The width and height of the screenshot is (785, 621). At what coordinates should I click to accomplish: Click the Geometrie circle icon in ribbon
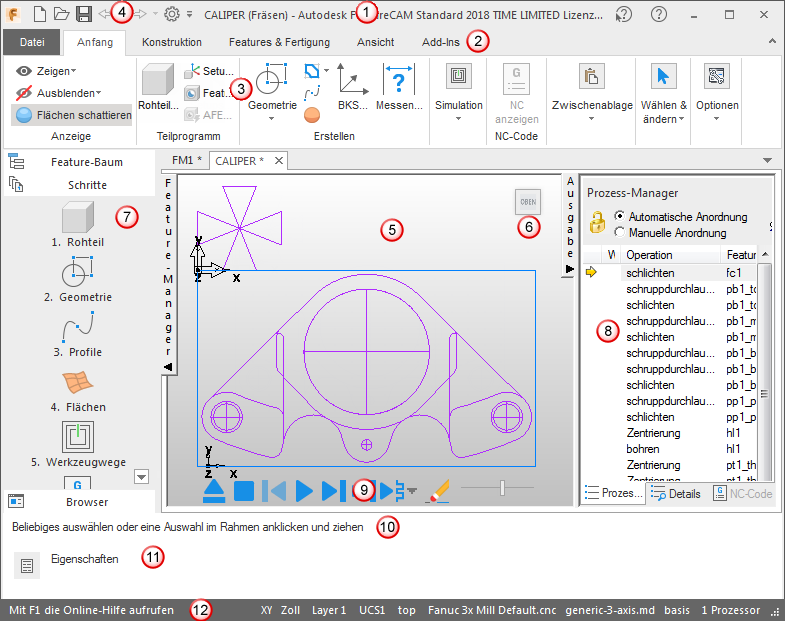click(x=271, y=79)
